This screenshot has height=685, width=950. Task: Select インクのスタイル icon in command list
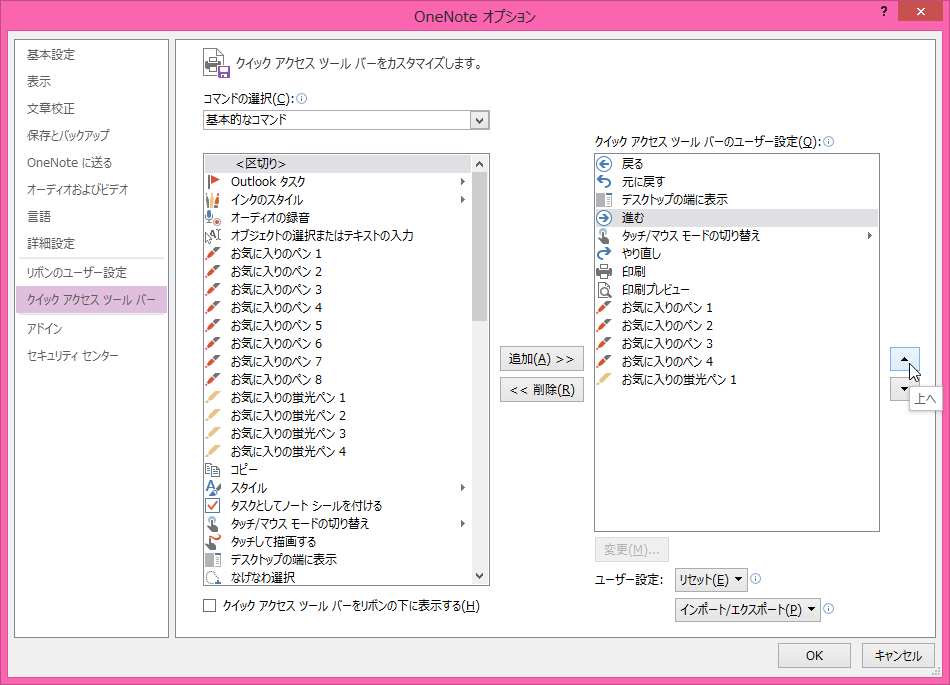pyautogui.click(x=213, y=199)
